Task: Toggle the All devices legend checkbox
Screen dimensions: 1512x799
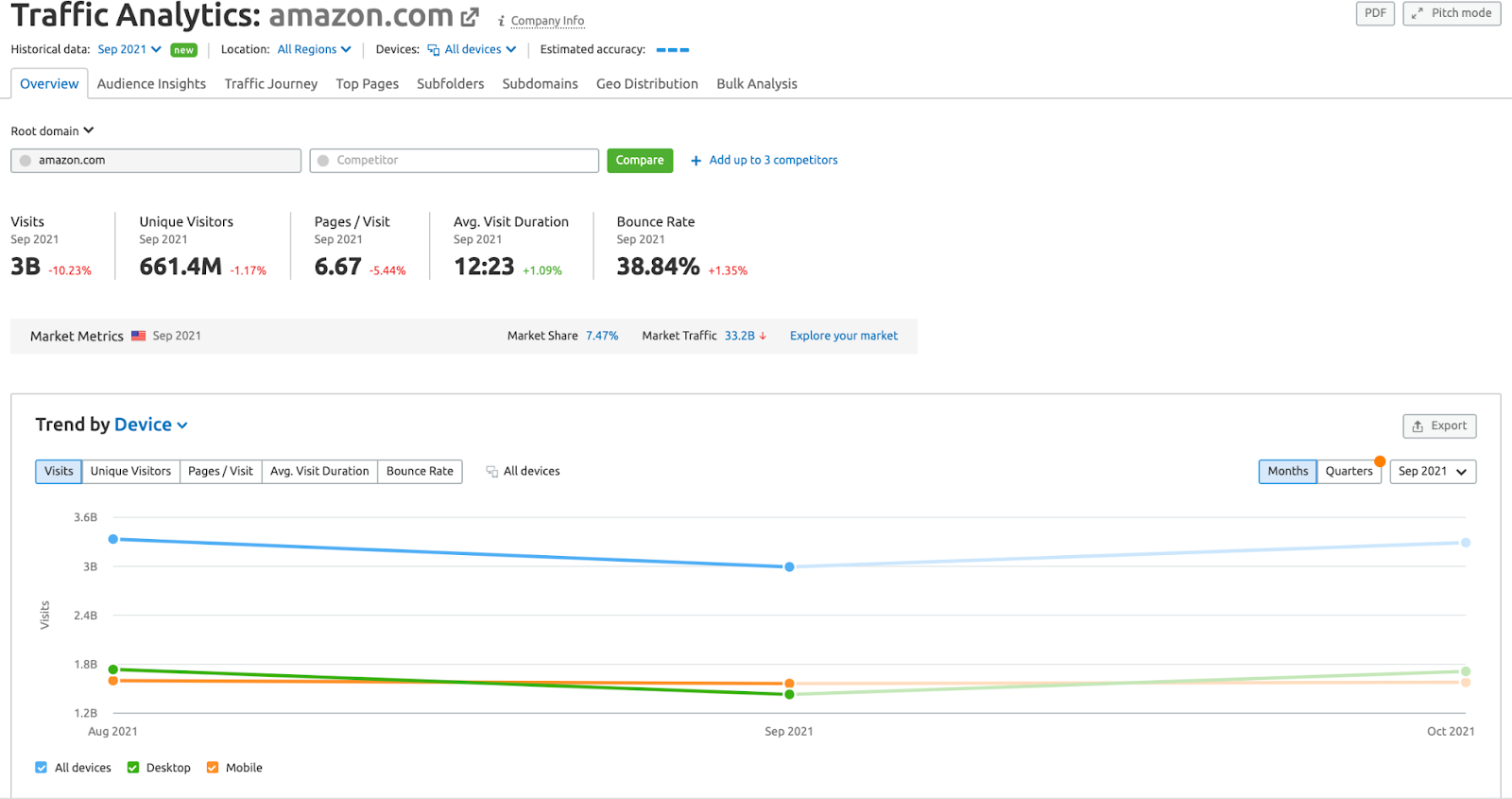Action: point(41,768)
